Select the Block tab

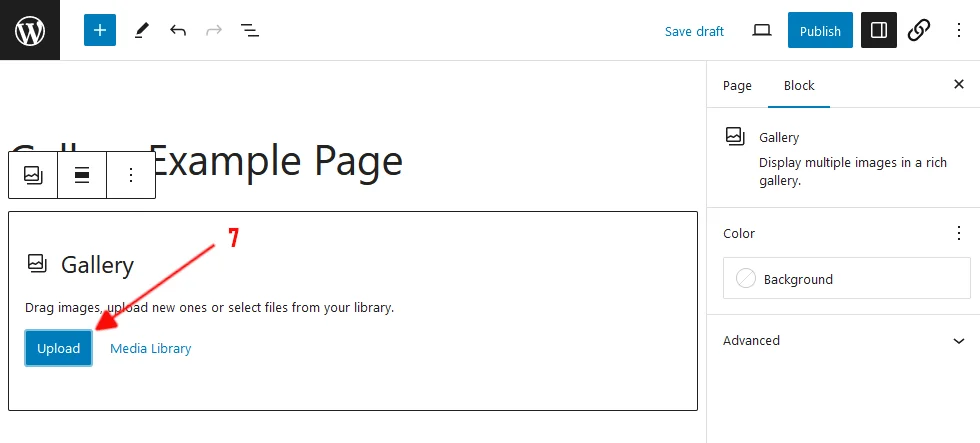click(799, 86)
